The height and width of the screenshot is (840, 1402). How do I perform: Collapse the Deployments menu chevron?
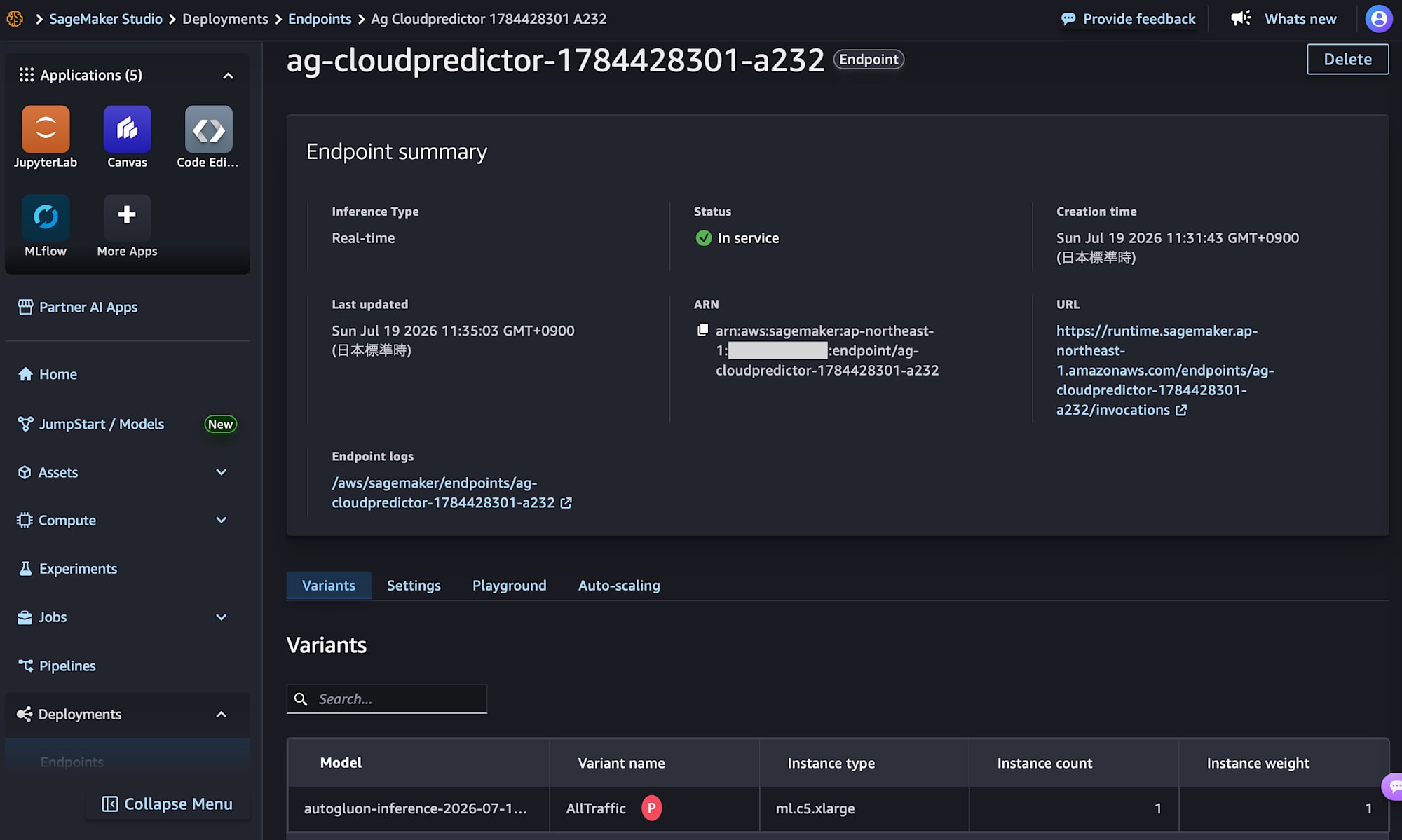pyautogui.click(x=221, y=714)
